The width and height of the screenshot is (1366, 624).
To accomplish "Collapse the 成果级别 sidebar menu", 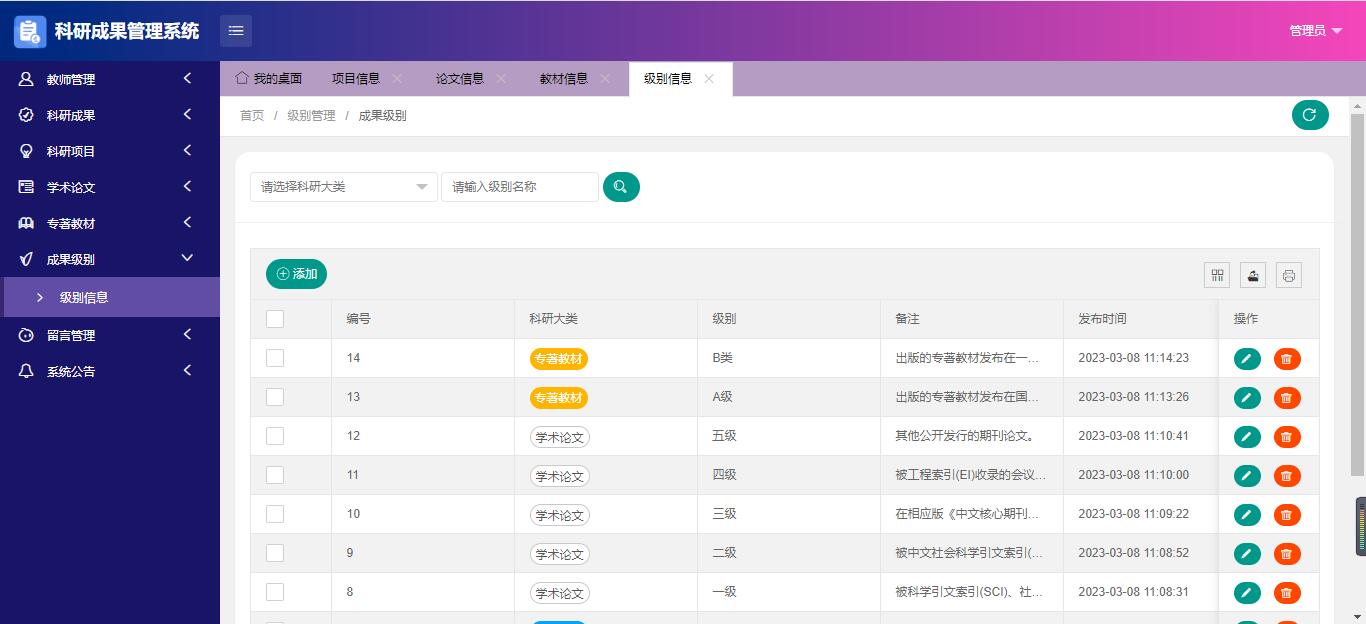I will [110, 259].
